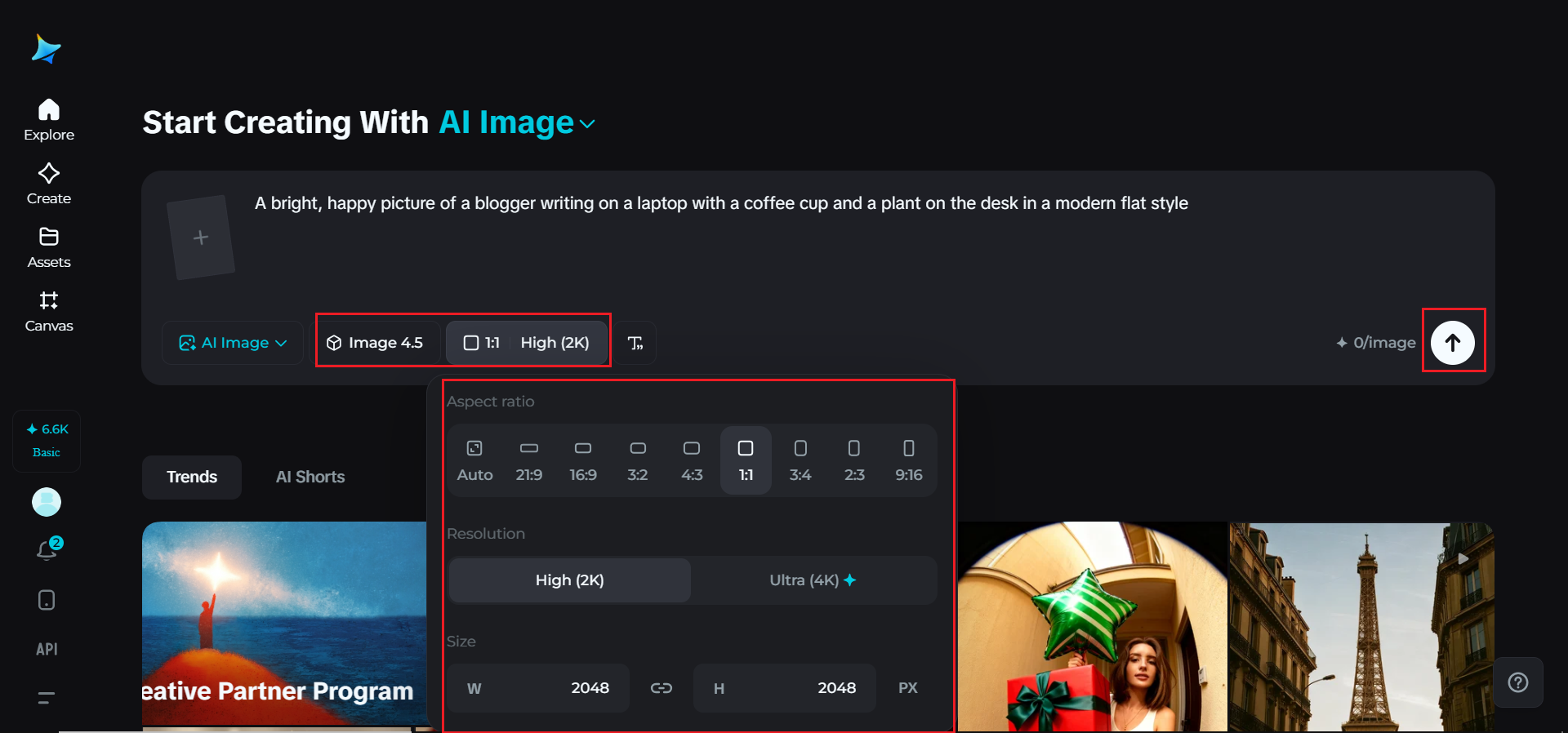Image resolution: width=1568 pixels, height=733 pixels.
Task: Open the mobile app icon
Action: [x=47, y=600]
